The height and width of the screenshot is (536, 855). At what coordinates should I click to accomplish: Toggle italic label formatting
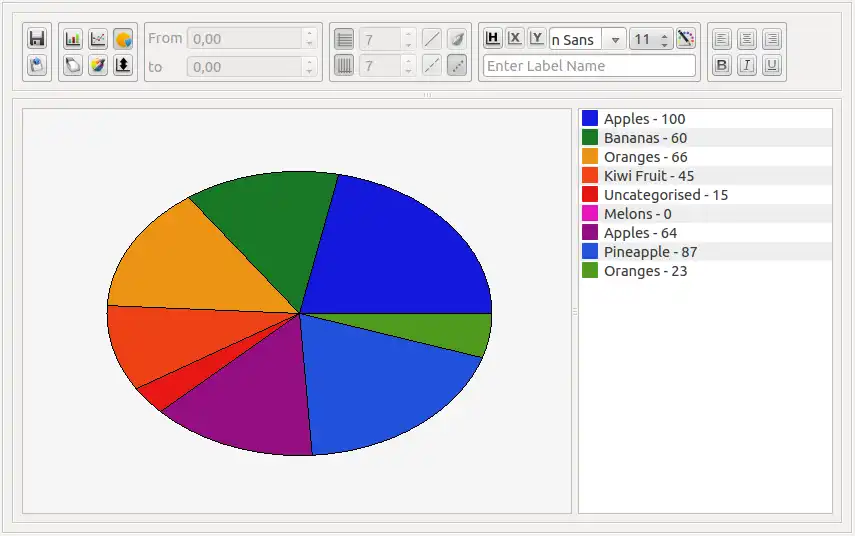tap(746, 65)
